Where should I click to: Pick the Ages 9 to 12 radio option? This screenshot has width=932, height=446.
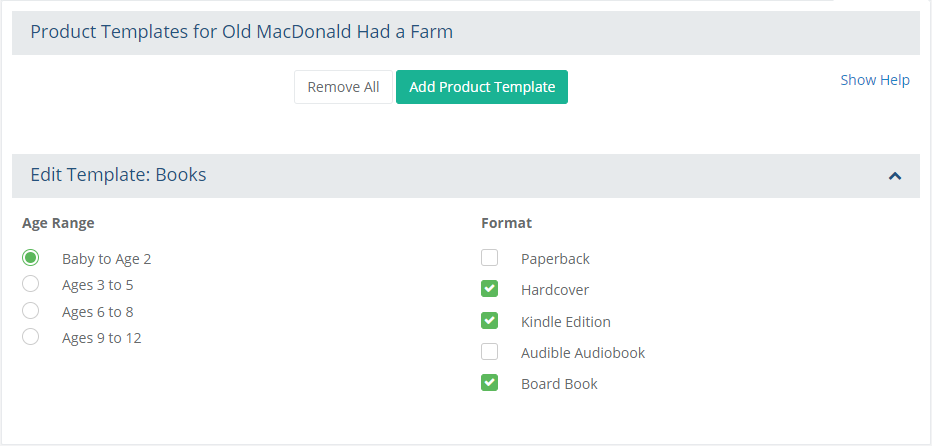coord(30,337)
